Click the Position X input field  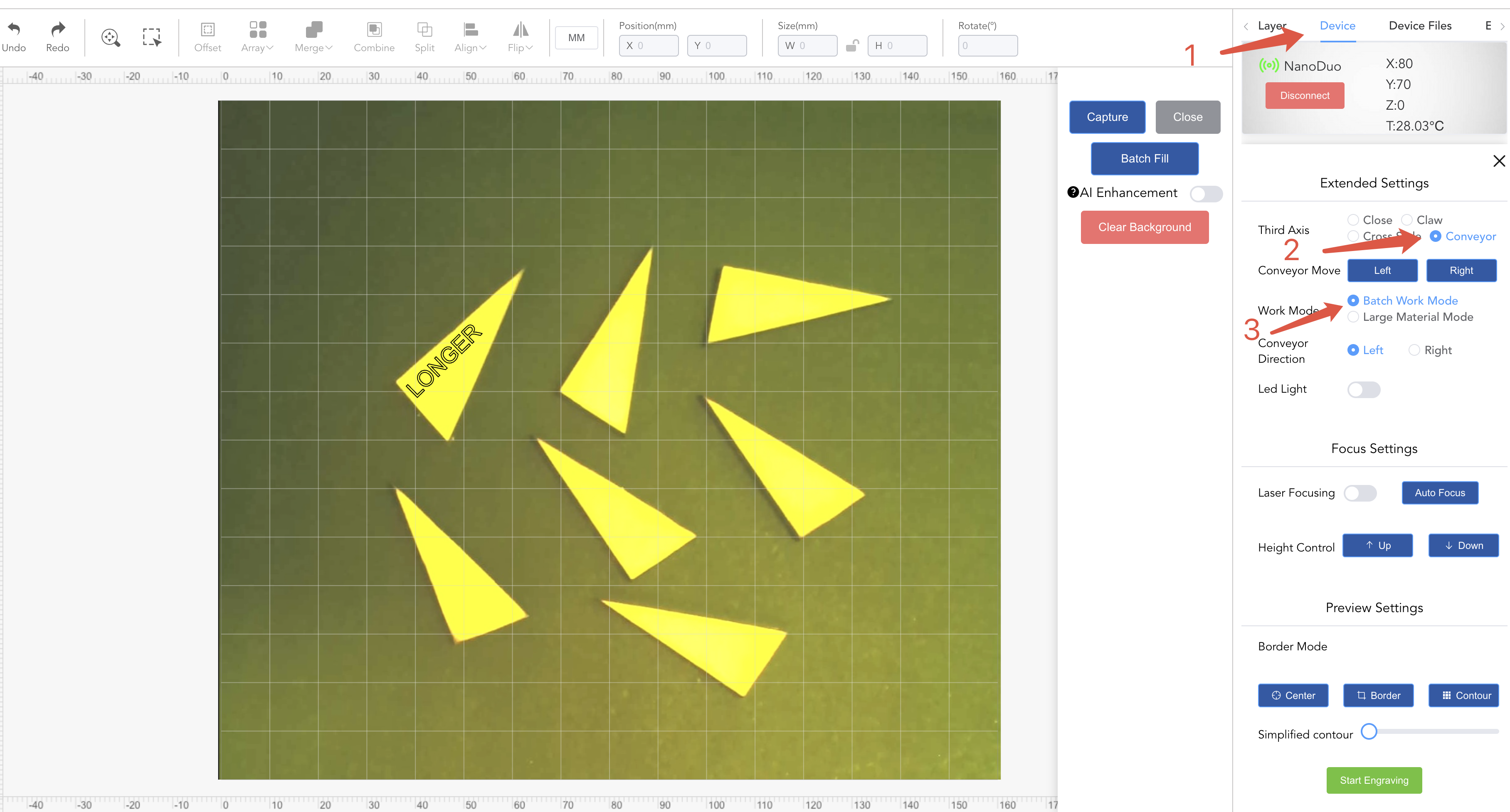click(648, 46)
